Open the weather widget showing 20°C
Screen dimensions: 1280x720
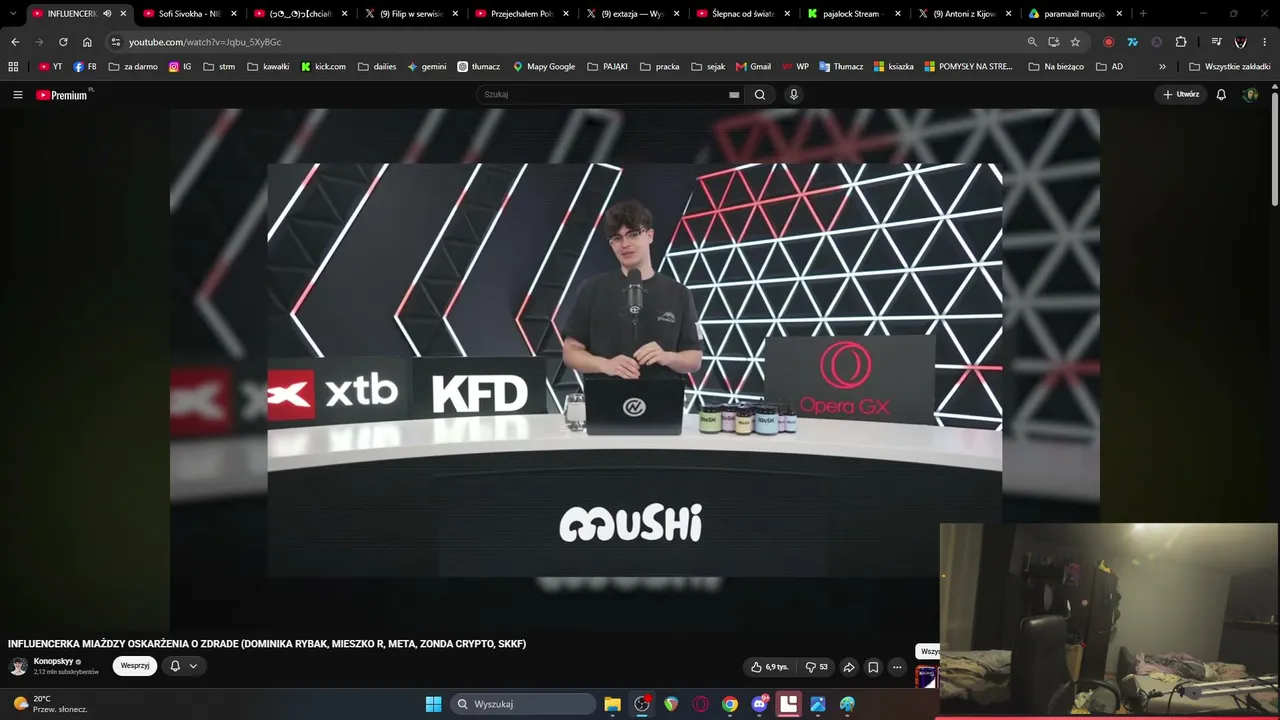[50, 704]
